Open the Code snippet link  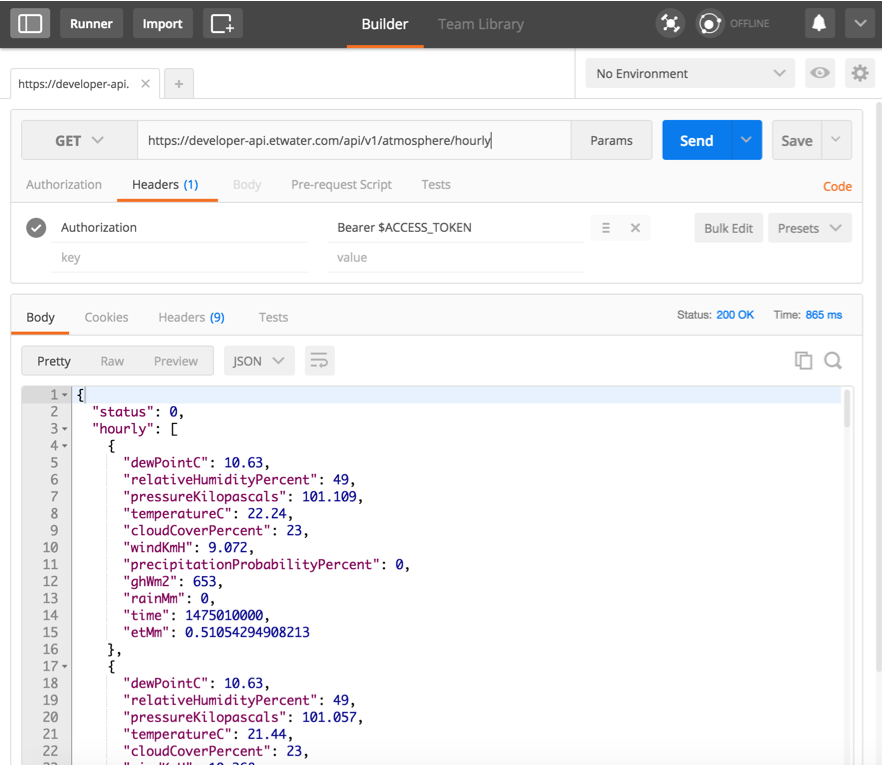point(837,186)
